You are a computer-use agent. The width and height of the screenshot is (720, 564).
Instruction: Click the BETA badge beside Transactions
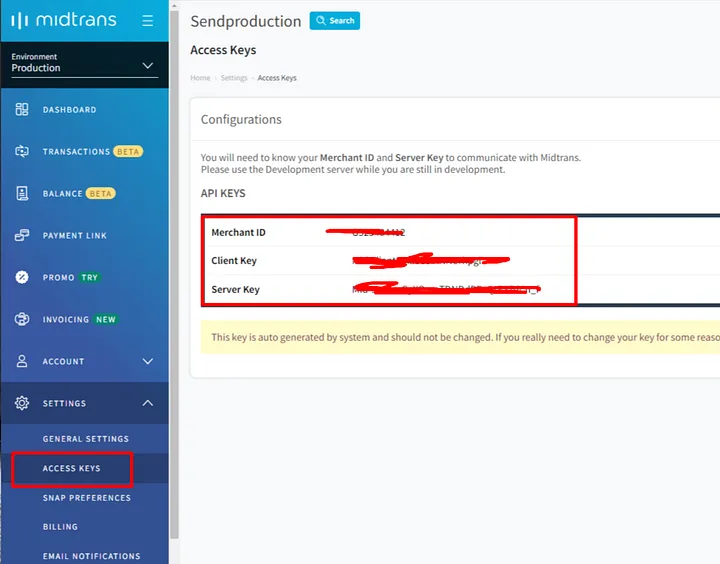click(128, 152)
